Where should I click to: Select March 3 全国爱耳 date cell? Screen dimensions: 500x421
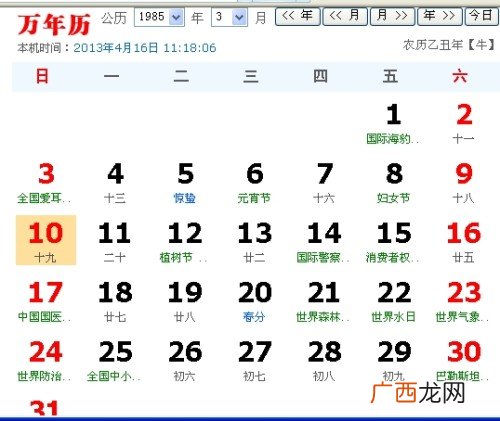pos(46,182)
